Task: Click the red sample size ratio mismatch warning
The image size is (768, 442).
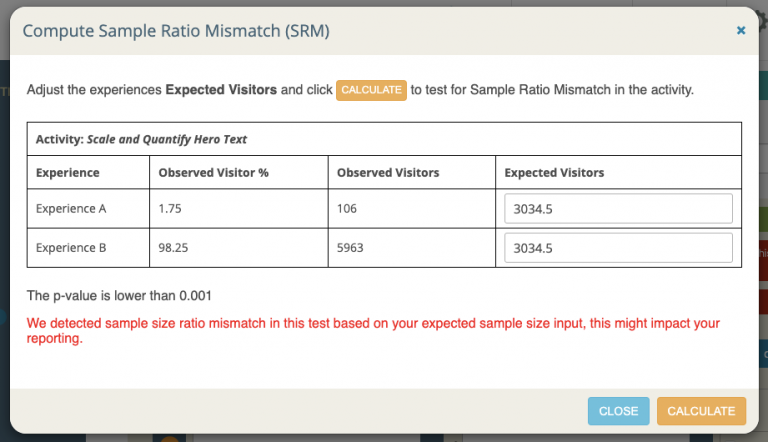Action: 373,331
